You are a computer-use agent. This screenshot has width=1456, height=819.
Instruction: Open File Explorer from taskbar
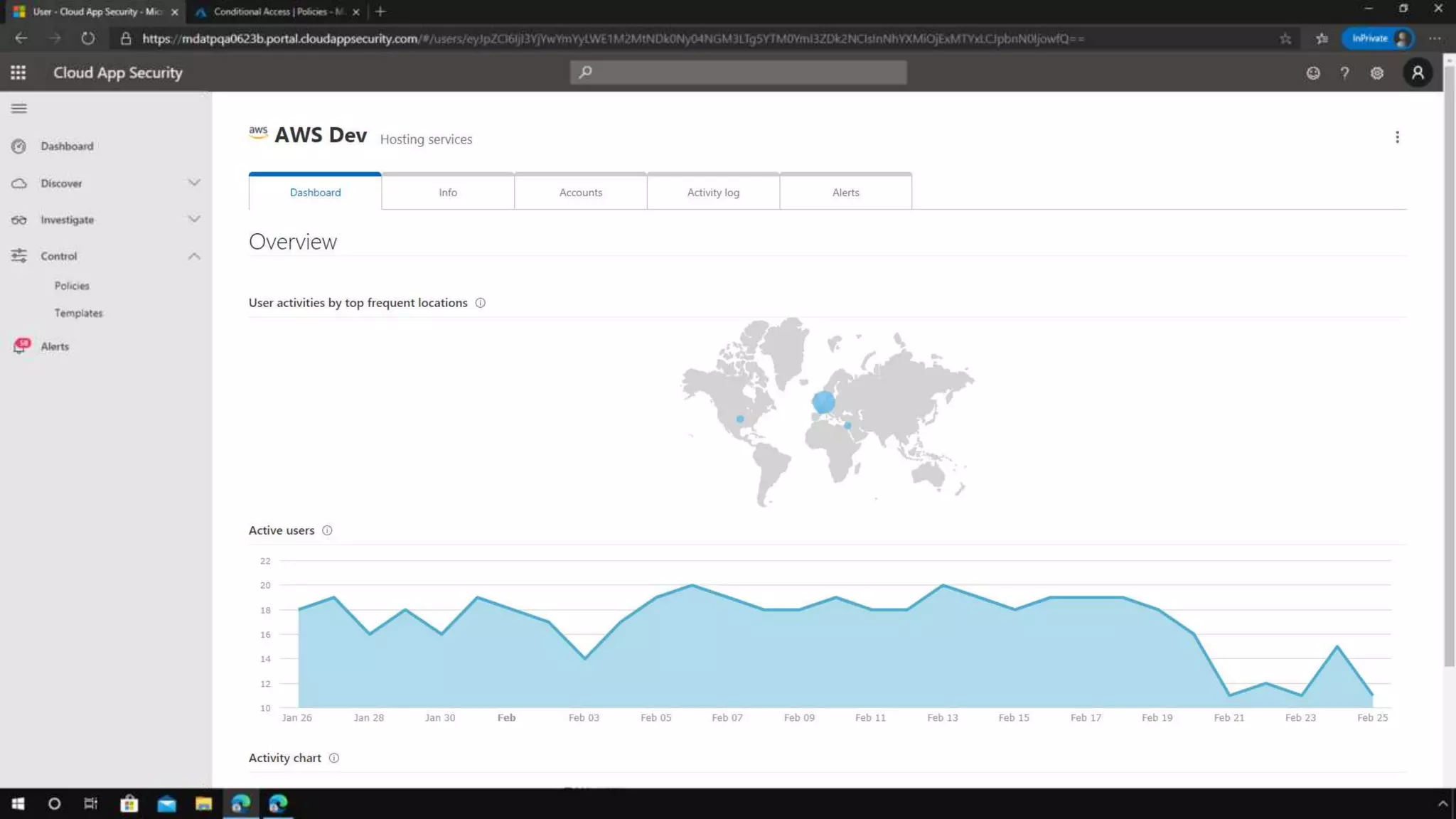coord(203,804)
